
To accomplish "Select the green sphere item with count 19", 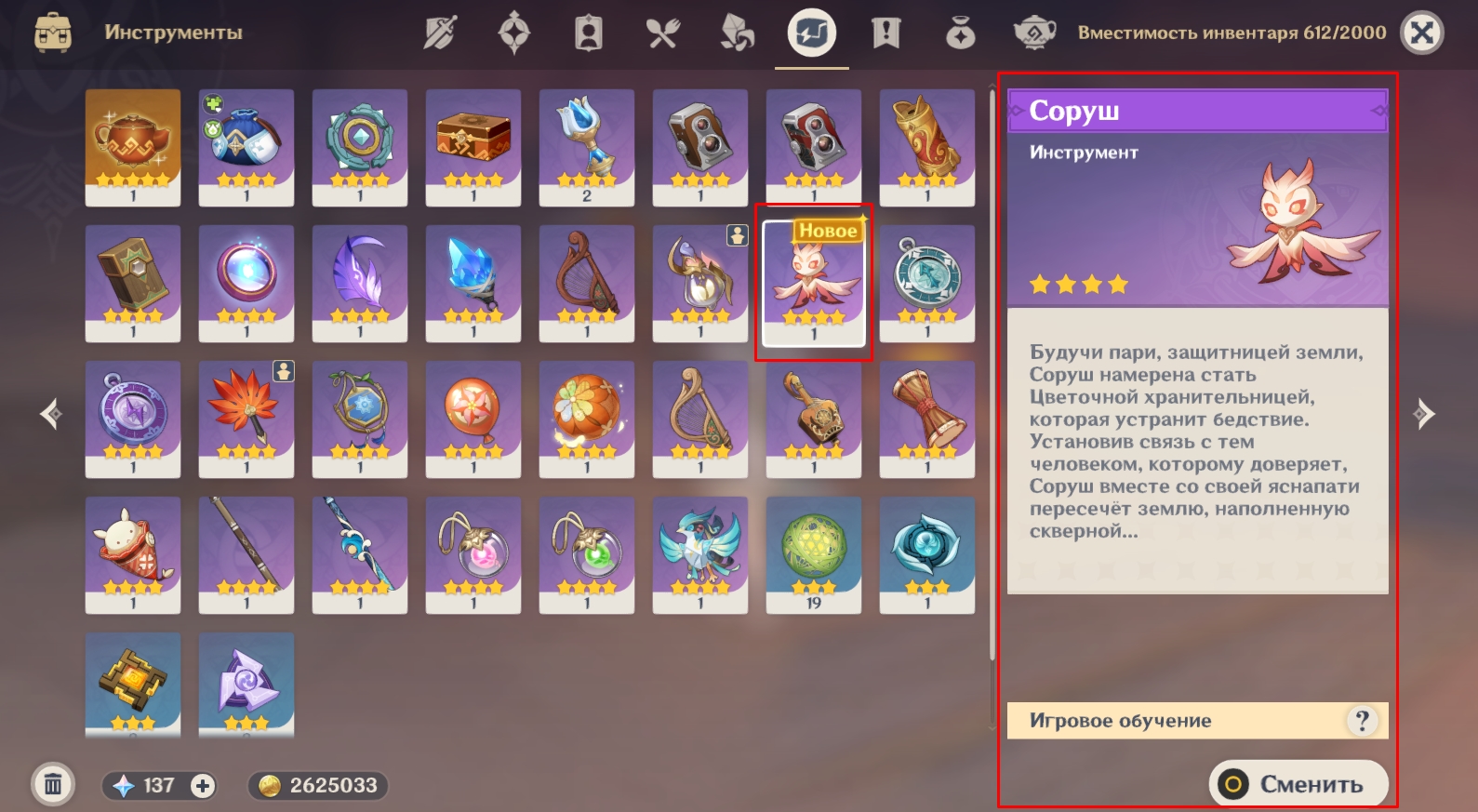I will tap(814, 555).
